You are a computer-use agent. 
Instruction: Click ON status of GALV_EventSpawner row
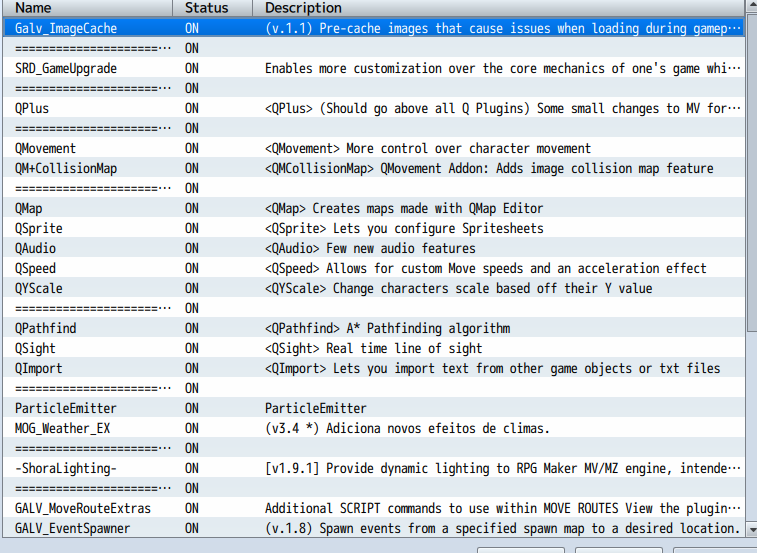click(x=192, y=528)
